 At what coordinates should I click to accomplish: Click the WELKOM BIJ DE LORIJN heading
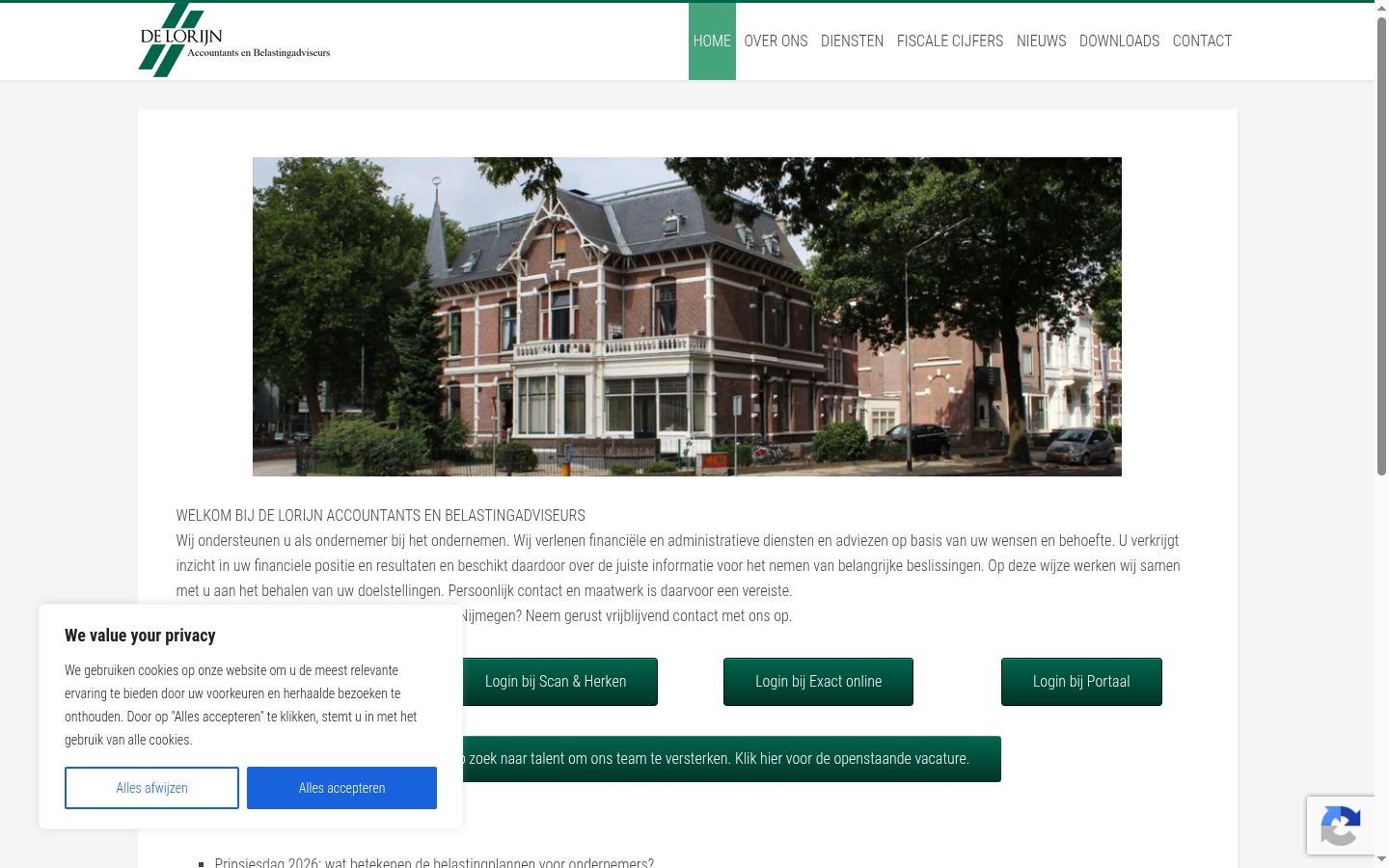[380, 516]
